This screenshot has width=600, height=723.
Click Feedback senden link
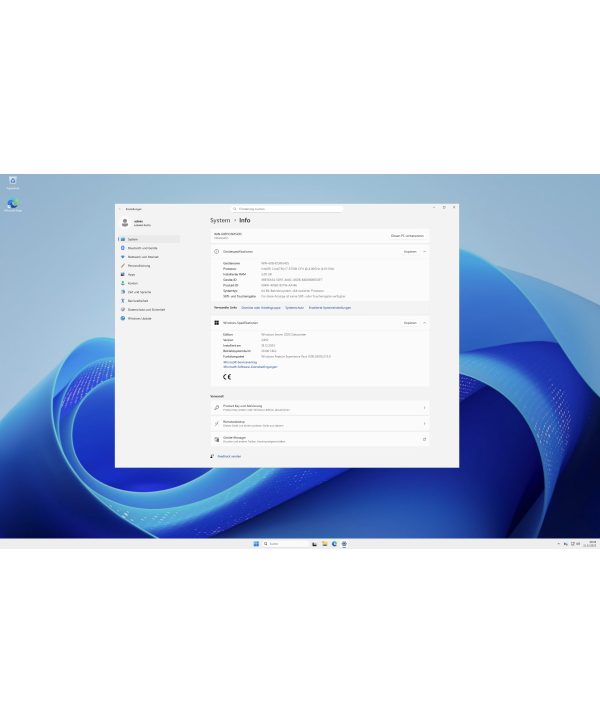[x=229, y=456]
